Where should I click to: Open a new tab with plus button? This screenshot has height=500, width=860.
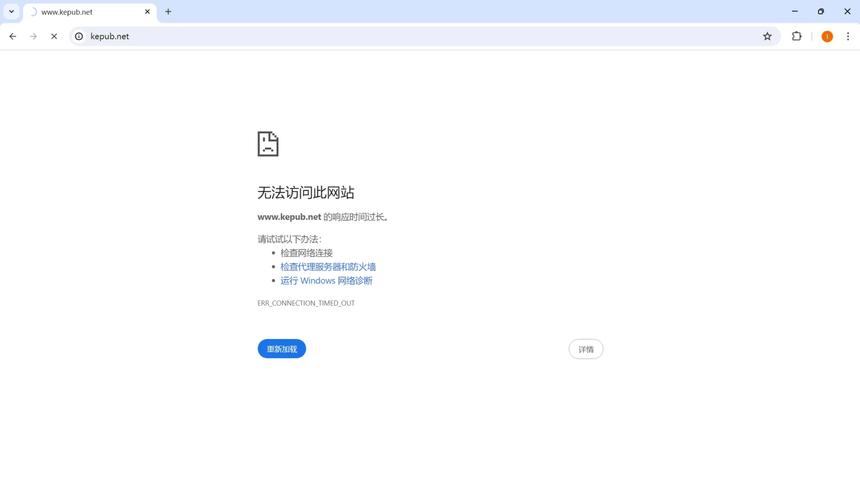click(168, 12)
